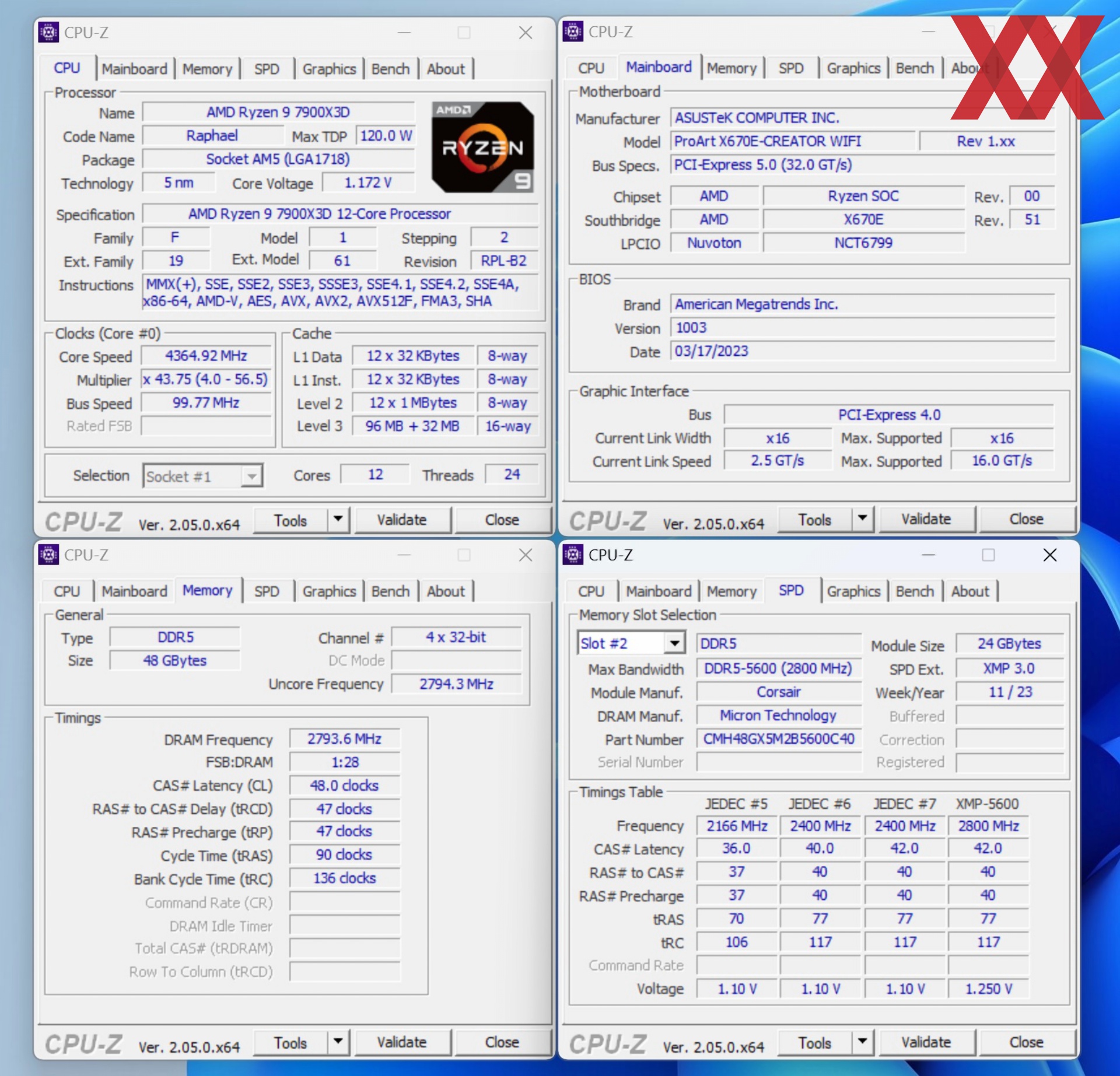
Task: Open Bench tab in the Memory window
Action: click(x=390, y=591)
